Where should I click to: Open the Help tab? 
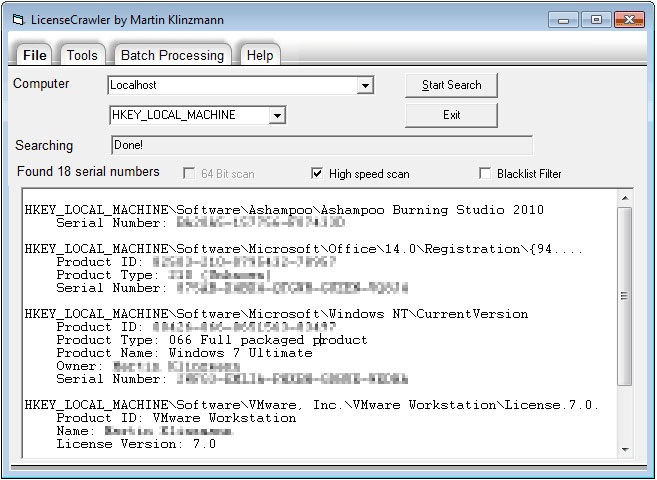(x=260, y=55)
